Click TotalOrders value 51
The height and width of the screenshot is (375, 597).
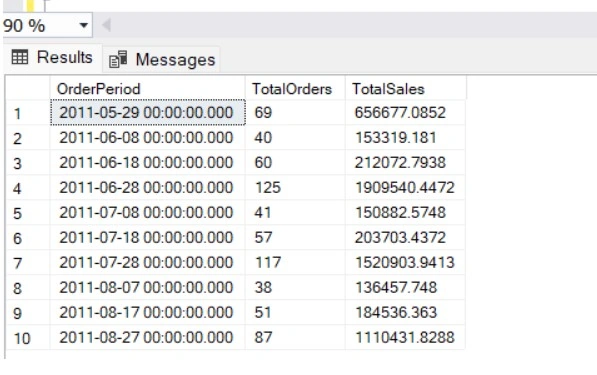click(295, 313)
